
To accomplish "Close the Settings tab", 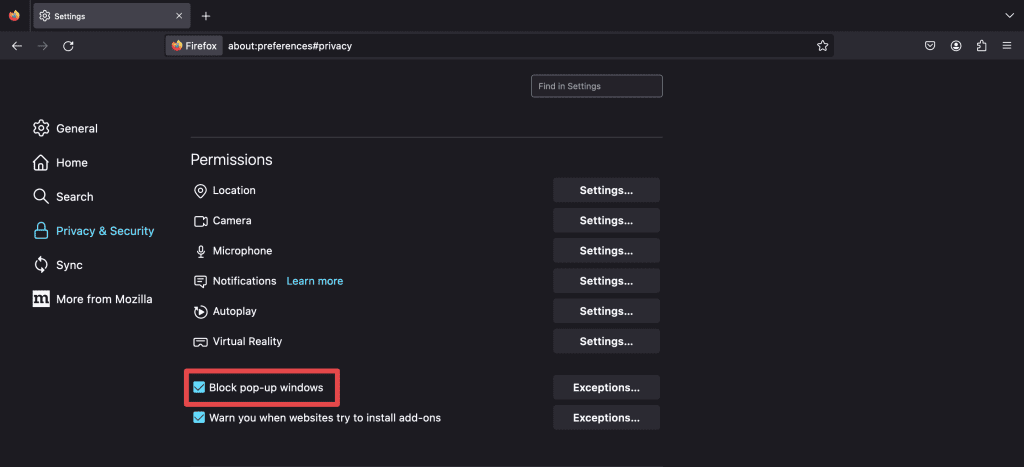I will [x=179, y=16].
